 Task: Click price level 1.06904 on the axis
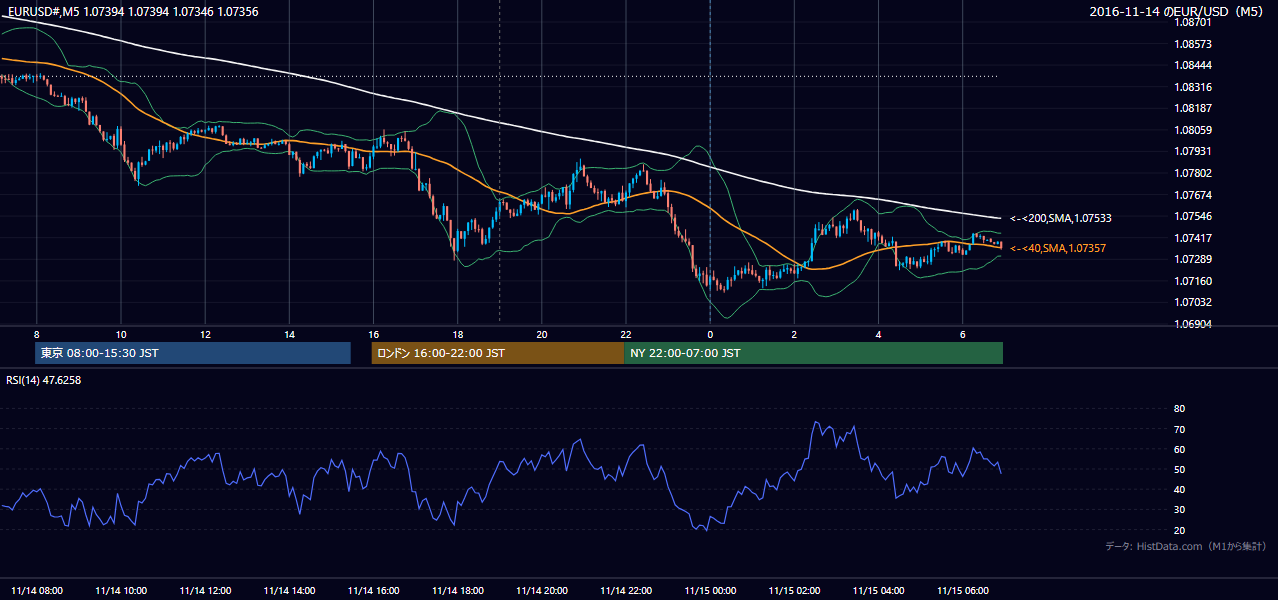click(x=1194, y=324)
